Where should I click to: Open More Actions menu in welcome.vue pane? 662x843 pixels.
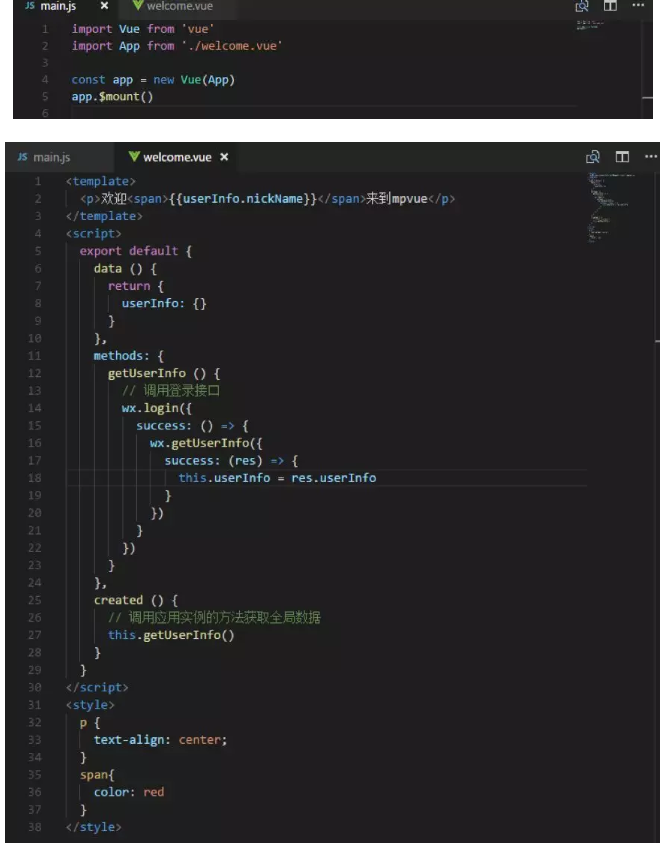coord(650,157)
